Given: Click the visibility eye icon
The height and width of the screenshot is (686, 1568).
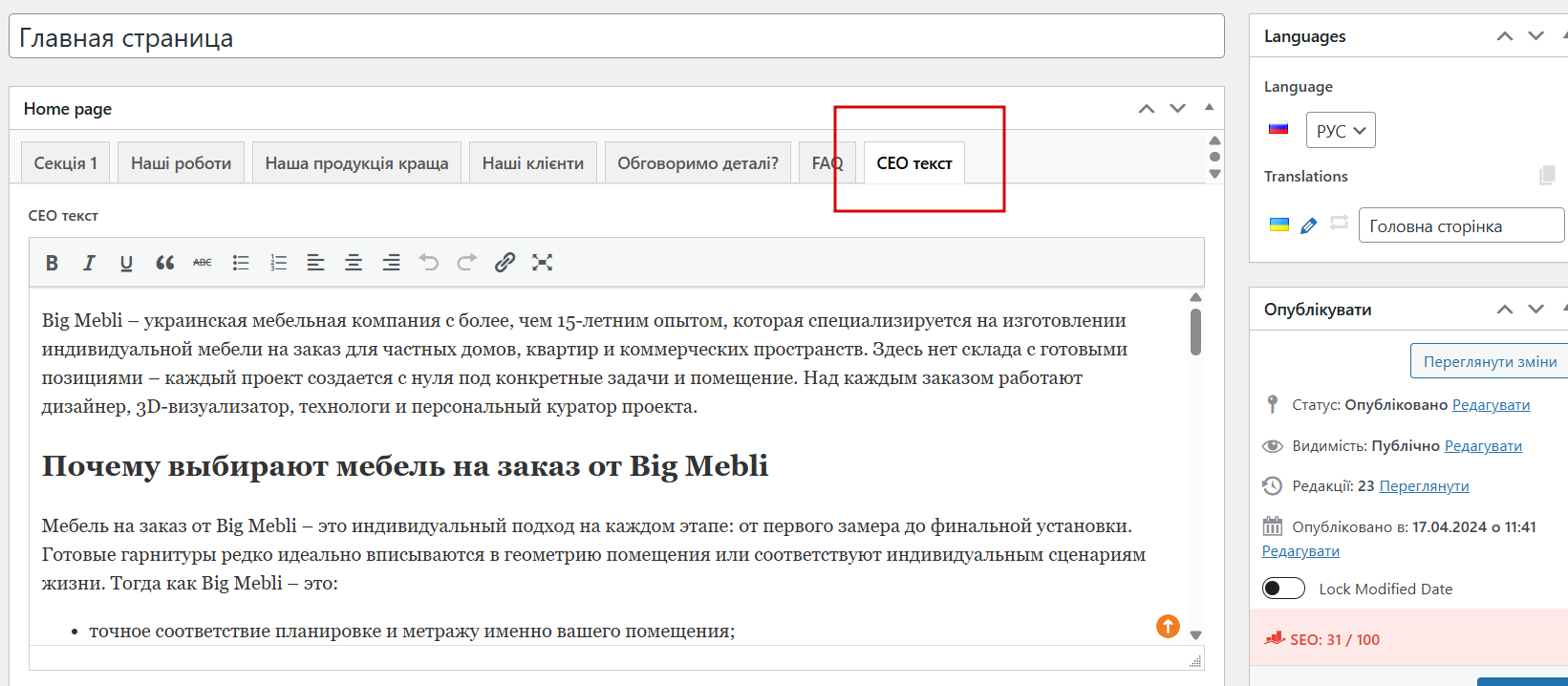Looking at the screenshot, I should (x=1272, y=446).
